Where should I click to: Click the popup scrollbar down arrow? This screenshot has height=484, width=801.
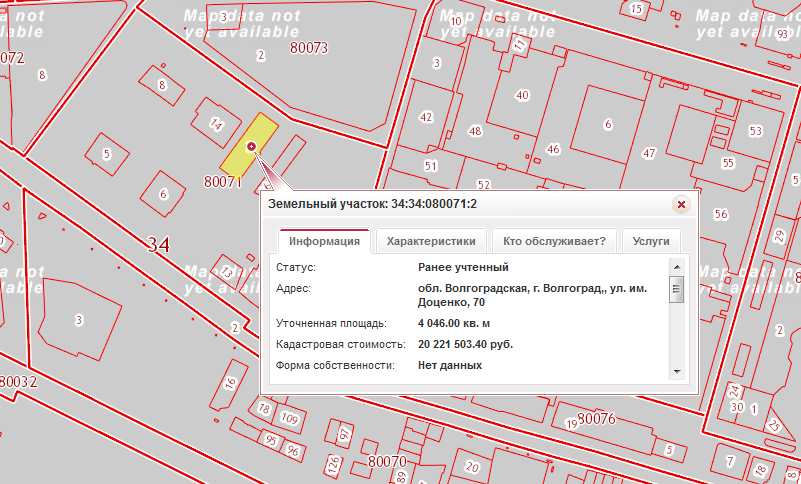[677, 372]
